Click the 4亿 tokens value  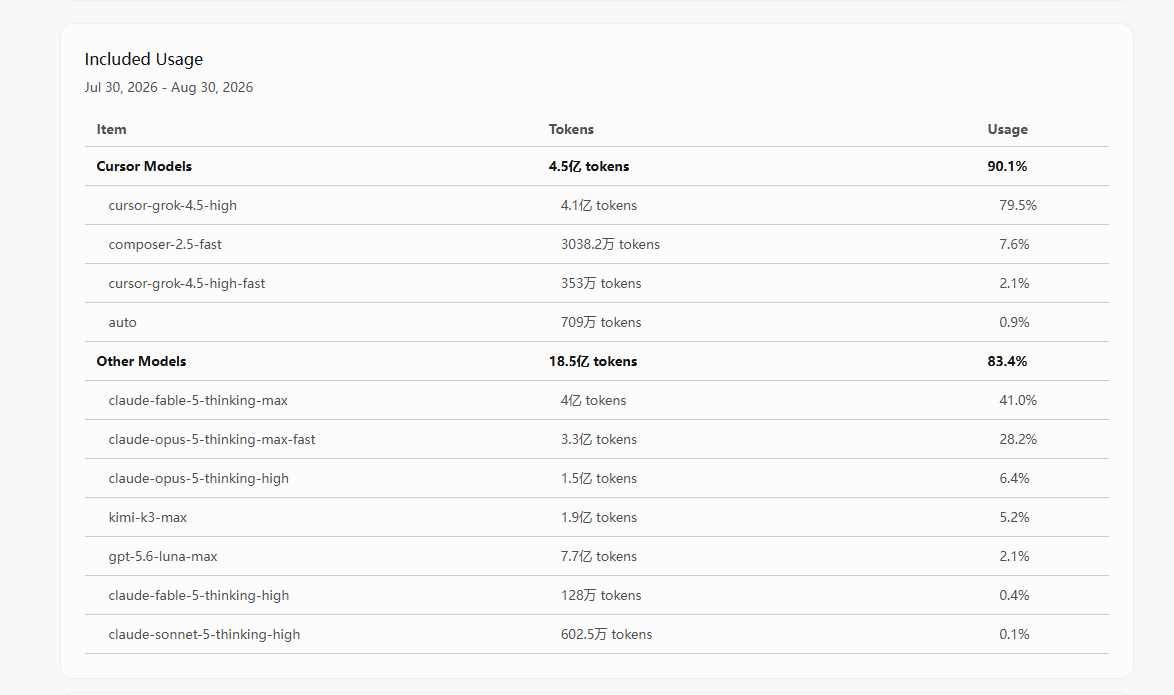point(593,400)
